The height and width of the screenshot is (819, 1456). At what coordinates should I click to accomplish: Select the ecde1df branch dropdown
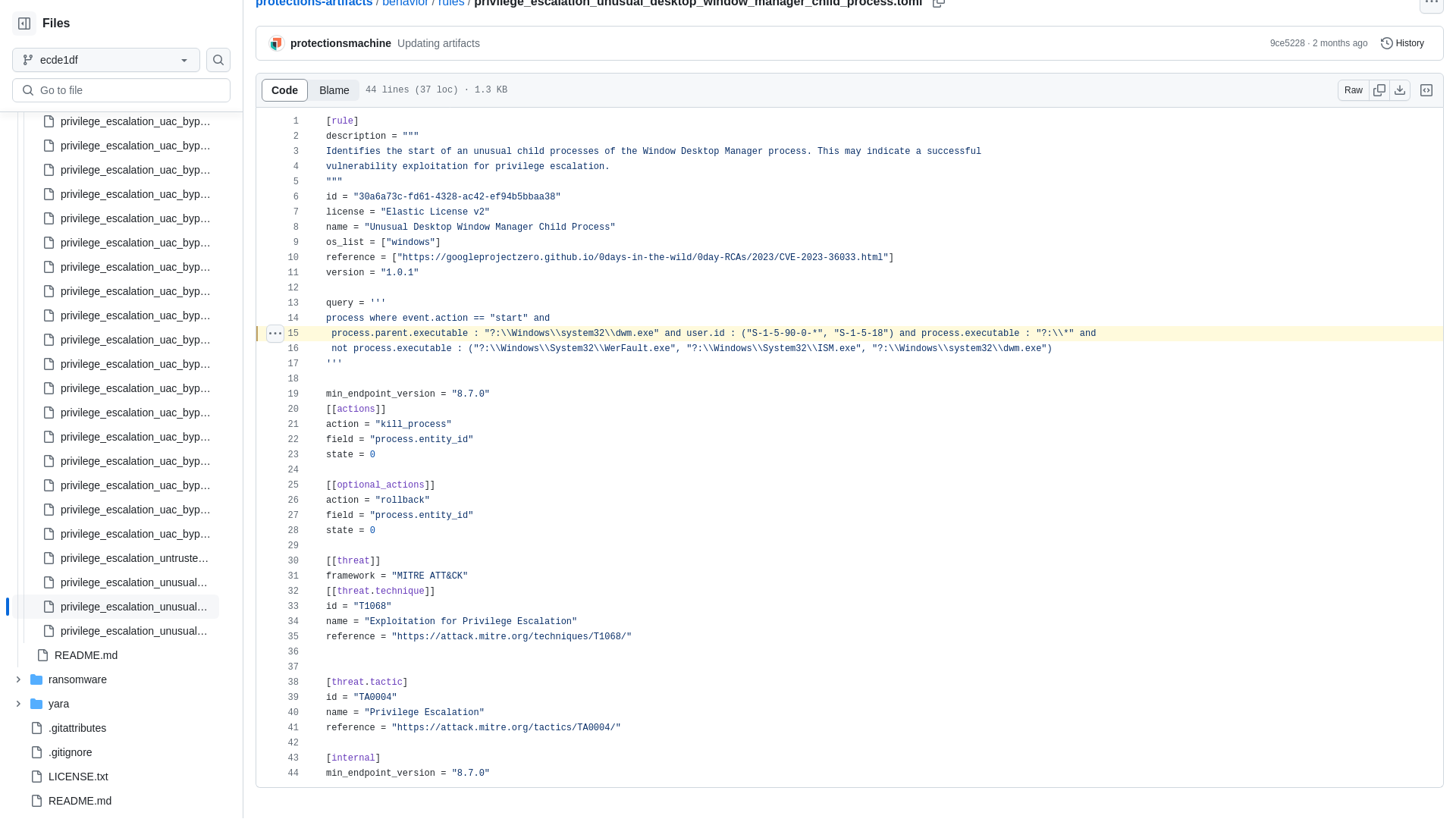click(106, 60)
